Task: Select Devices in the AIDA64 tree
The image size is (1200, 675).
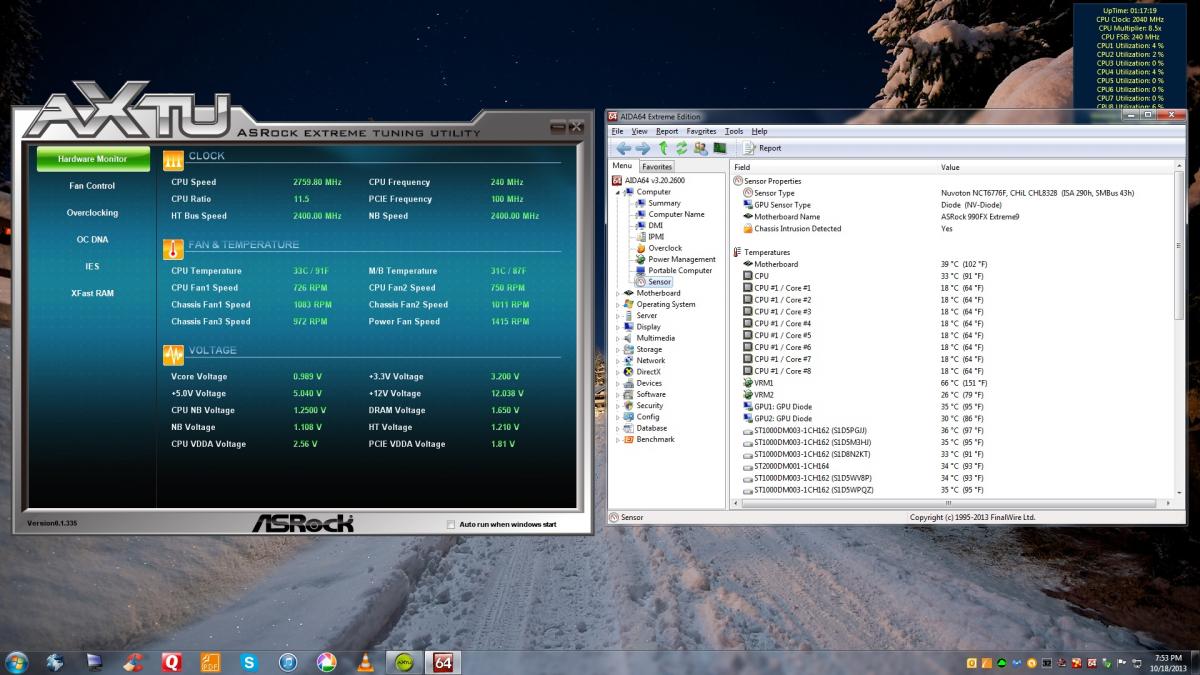Action: 649,383
